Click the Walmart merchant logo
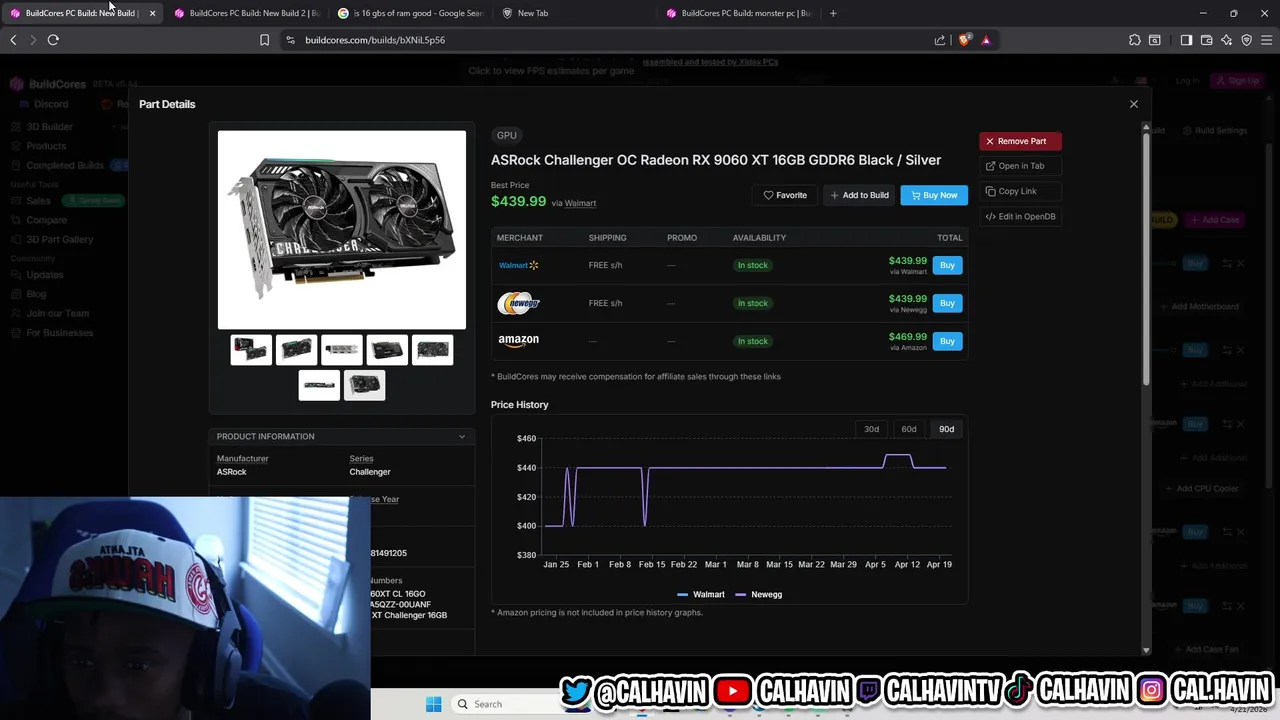 [518, 265]
